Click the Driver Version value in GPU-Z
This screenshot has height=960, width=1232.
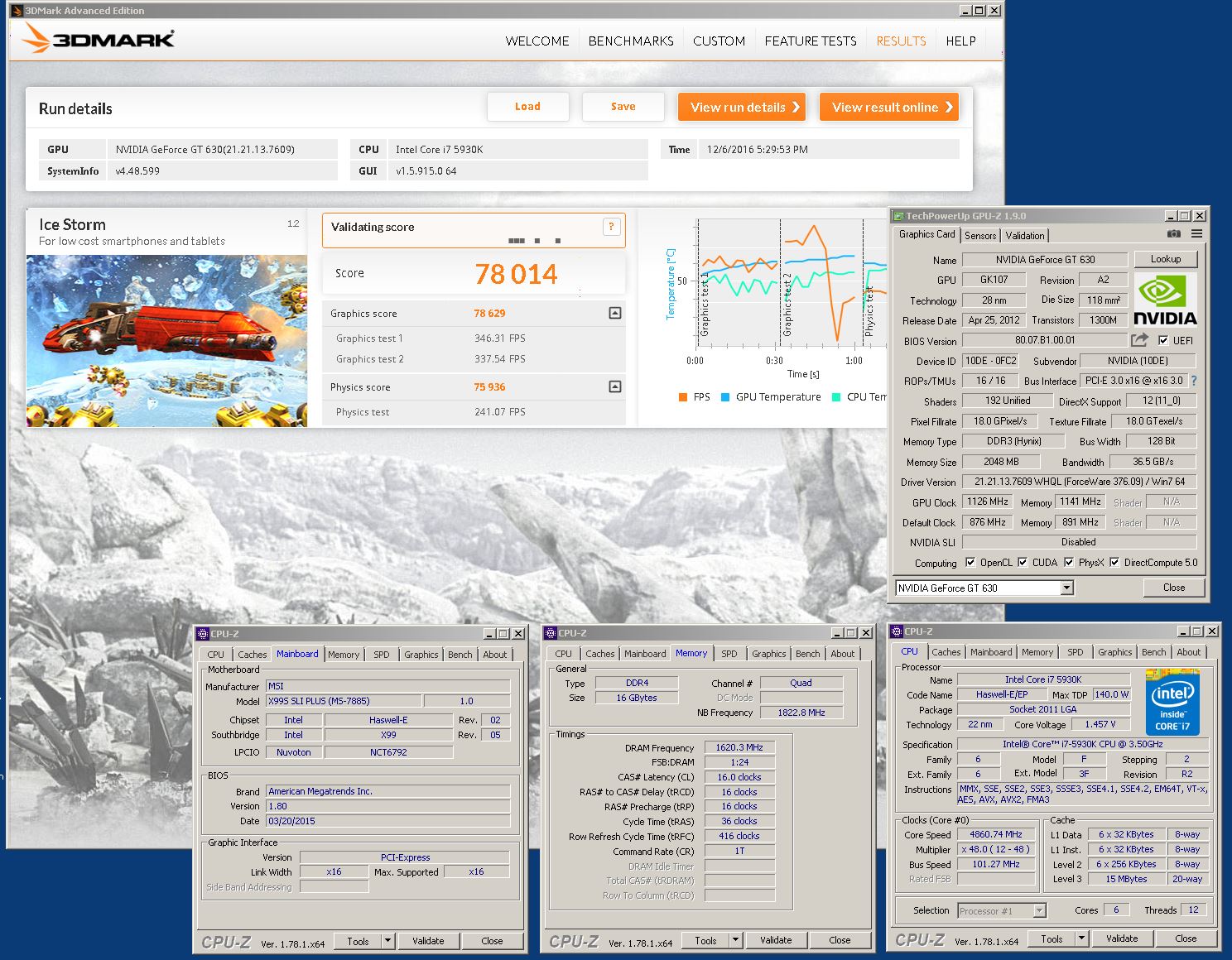[x=1079, y=482]
